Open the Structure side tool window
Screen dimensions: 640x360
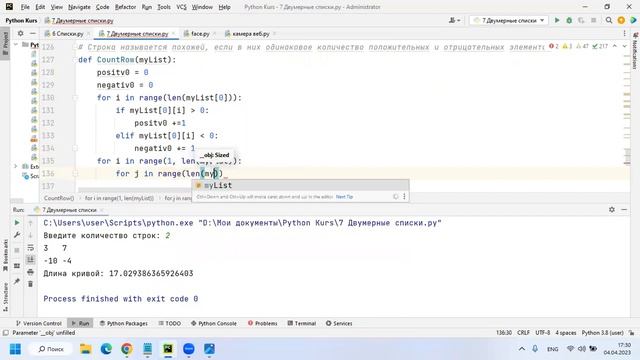pos(5,297)
